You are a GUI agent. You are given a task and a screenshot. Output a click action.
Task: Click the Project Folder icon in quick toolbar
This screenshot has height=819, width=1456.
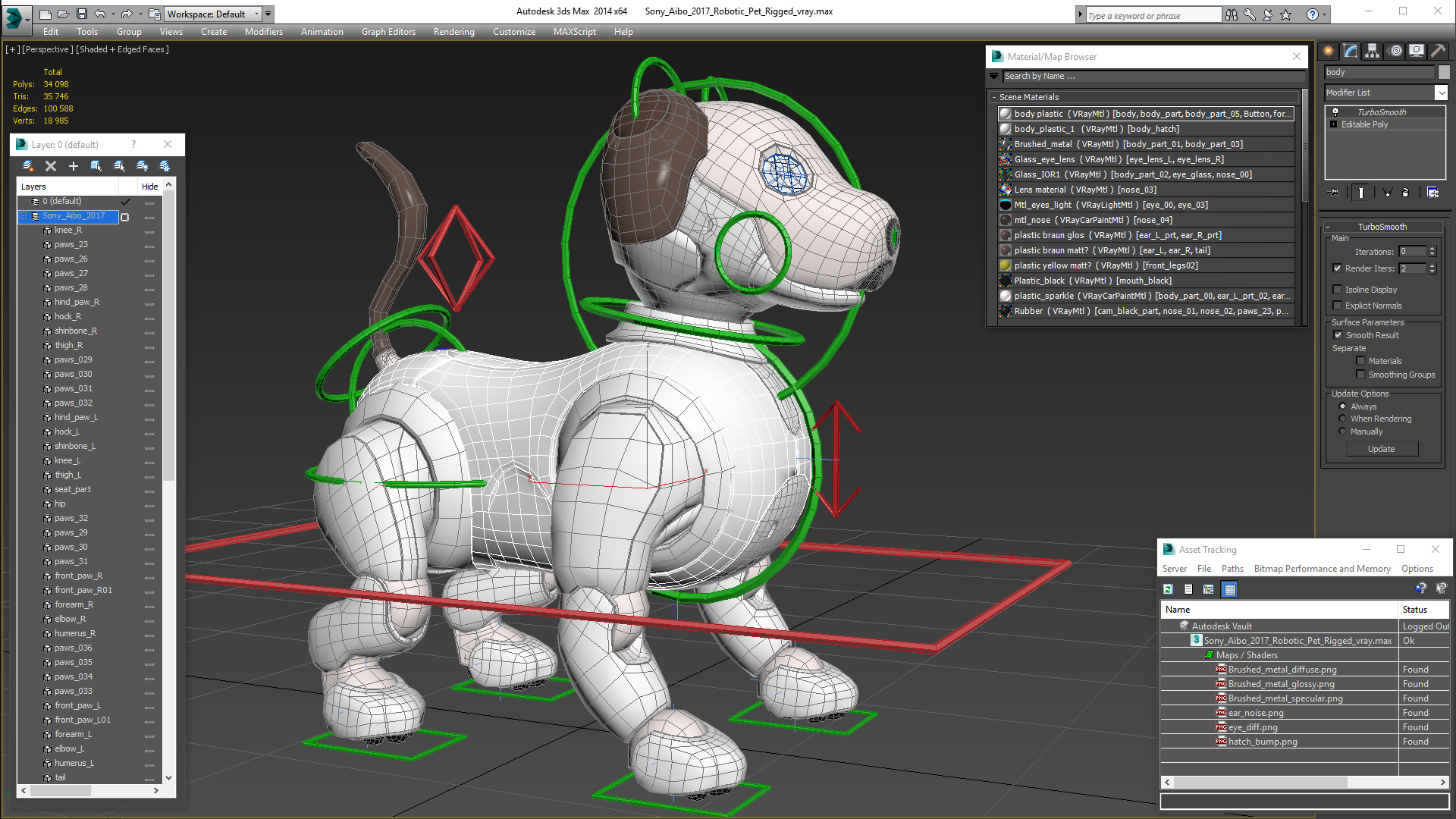[x=154, y=14]
